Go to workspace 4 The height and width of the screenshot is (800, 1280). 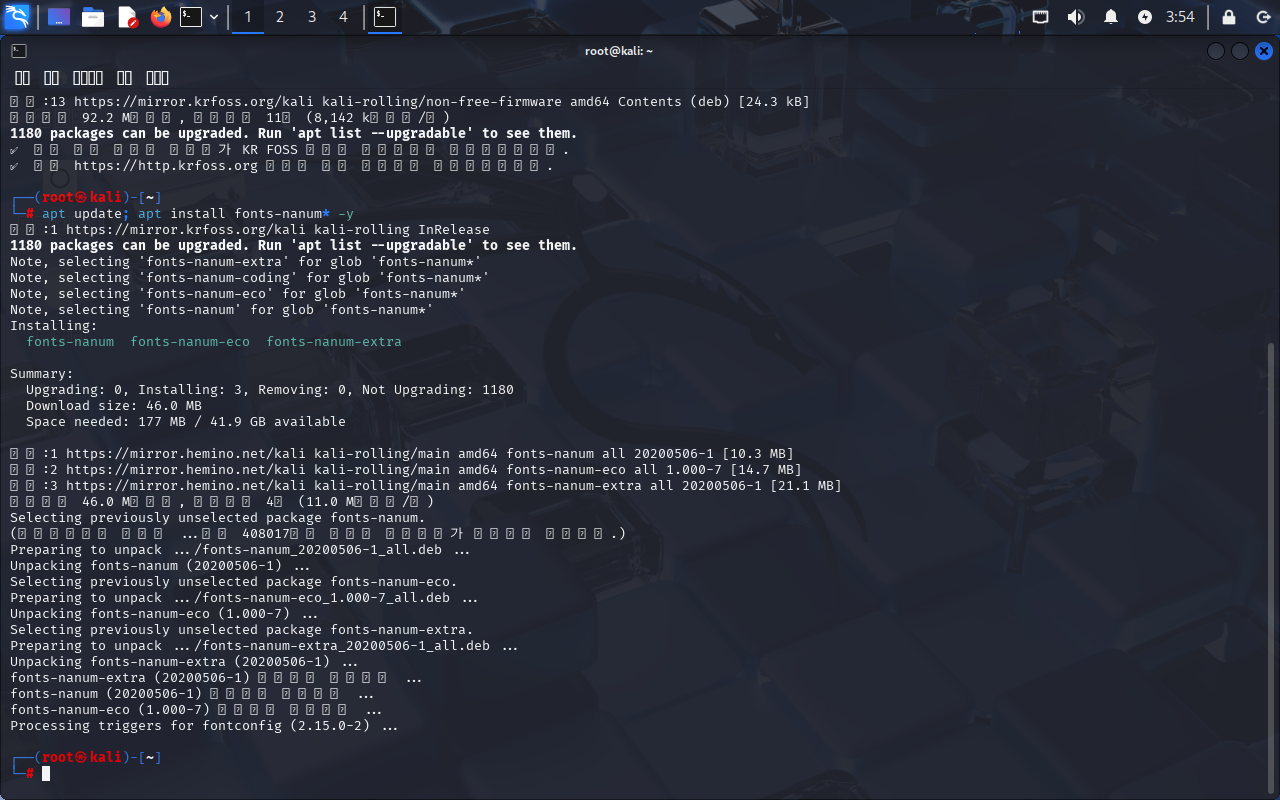coord(344,17)
